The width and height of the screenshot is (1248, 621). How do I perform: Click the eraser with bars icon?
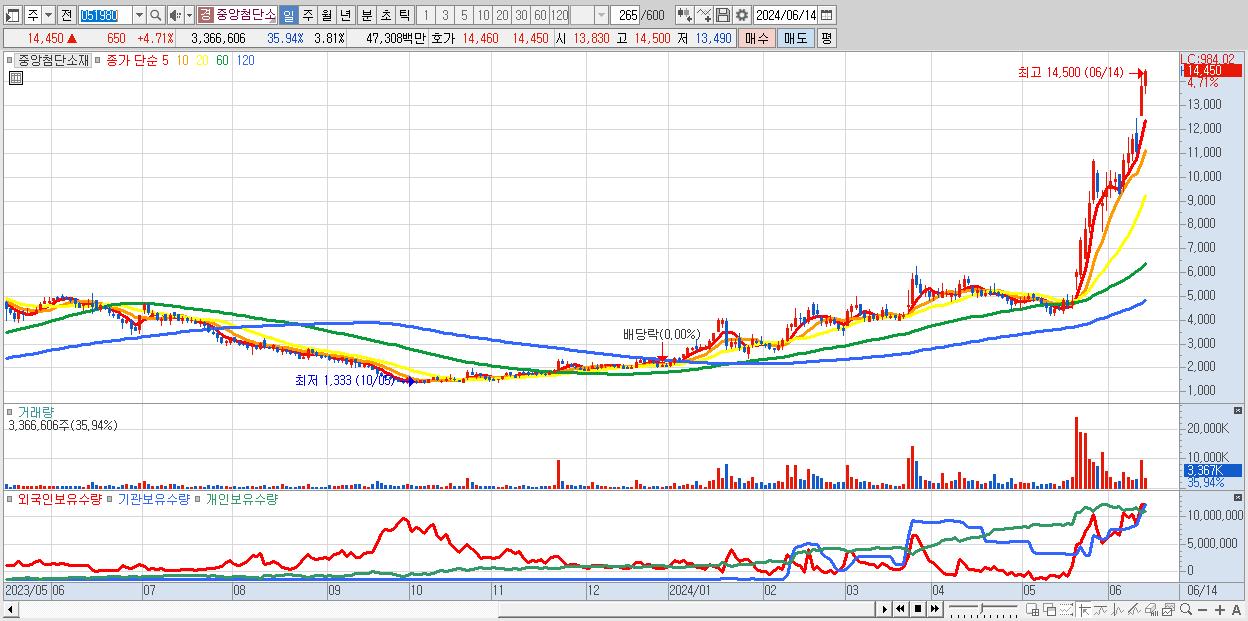point(1151,609)
